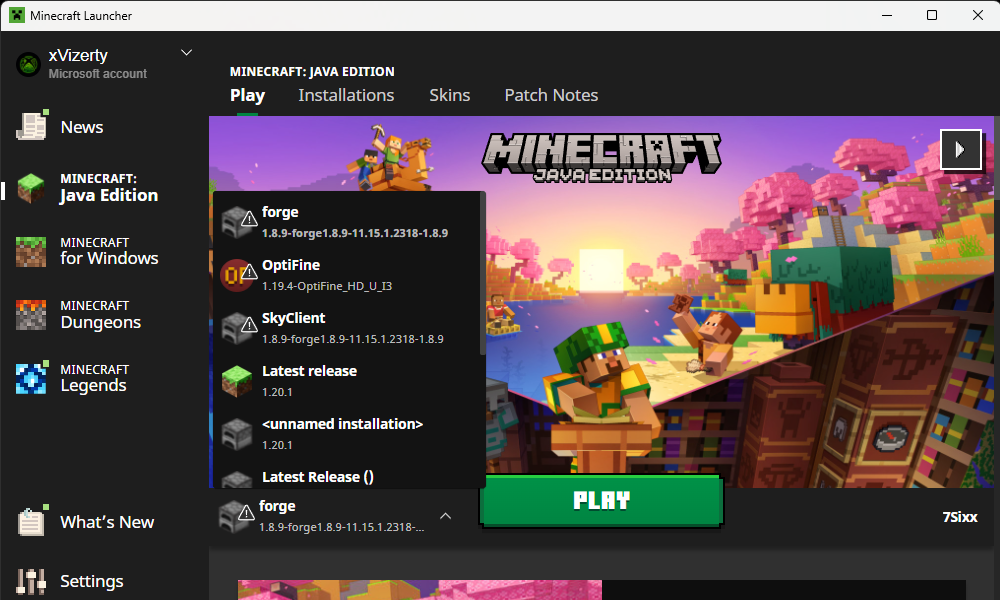
Task: Click the banner next arrow button
Action: [960, 150]
